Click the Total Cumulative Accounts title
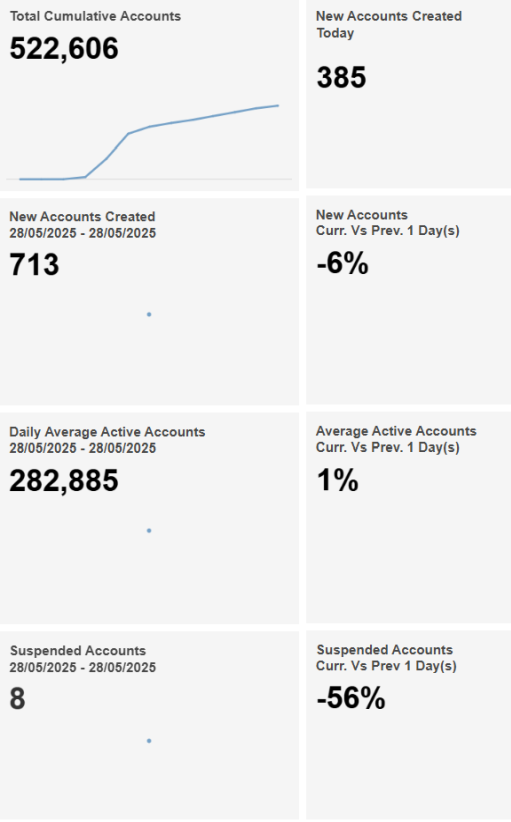 point(95,16)
